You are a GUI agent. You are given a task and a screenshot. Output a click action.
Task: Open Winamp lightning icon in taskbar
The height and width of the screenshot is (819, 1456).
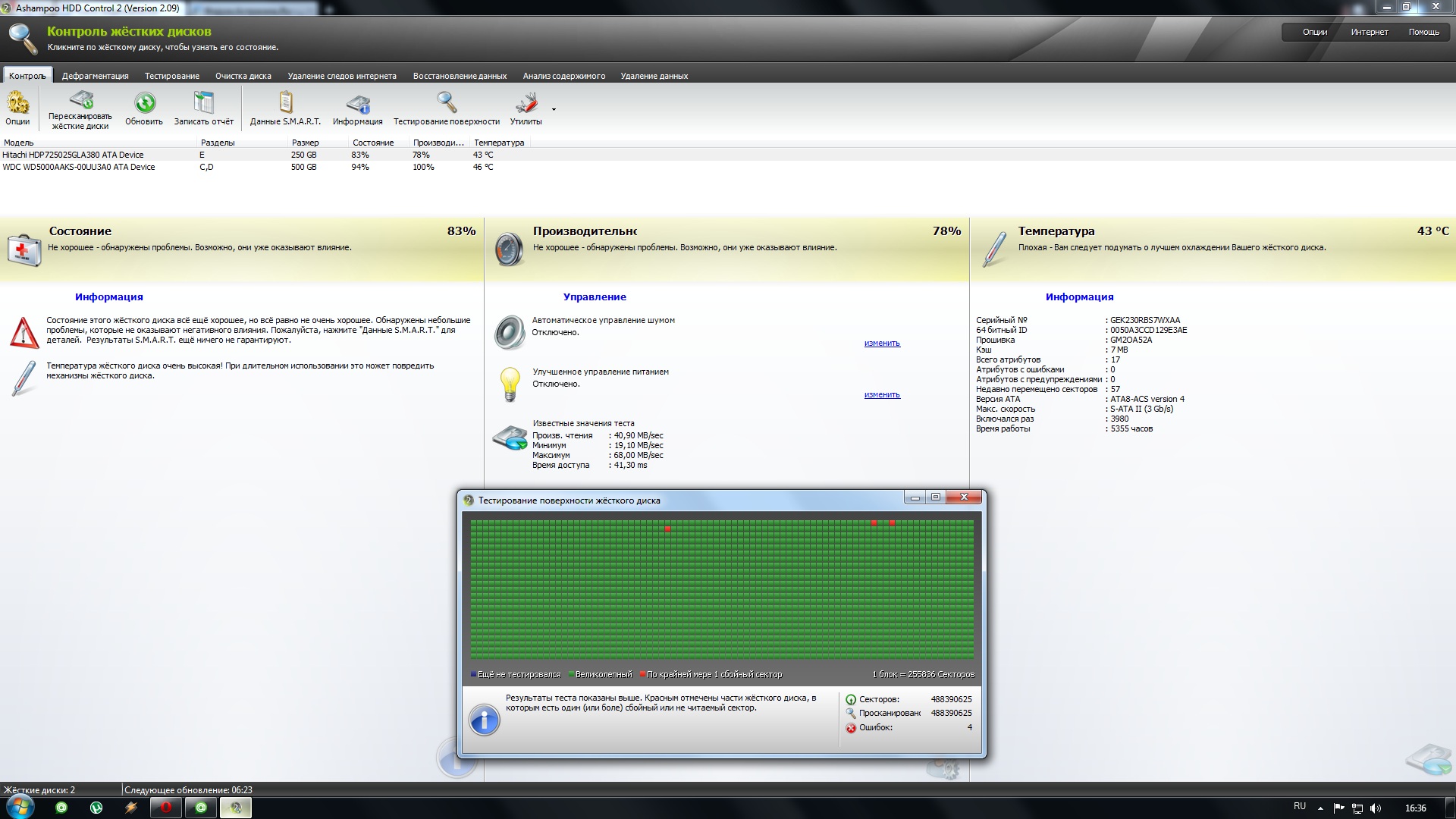coord(131,808)
